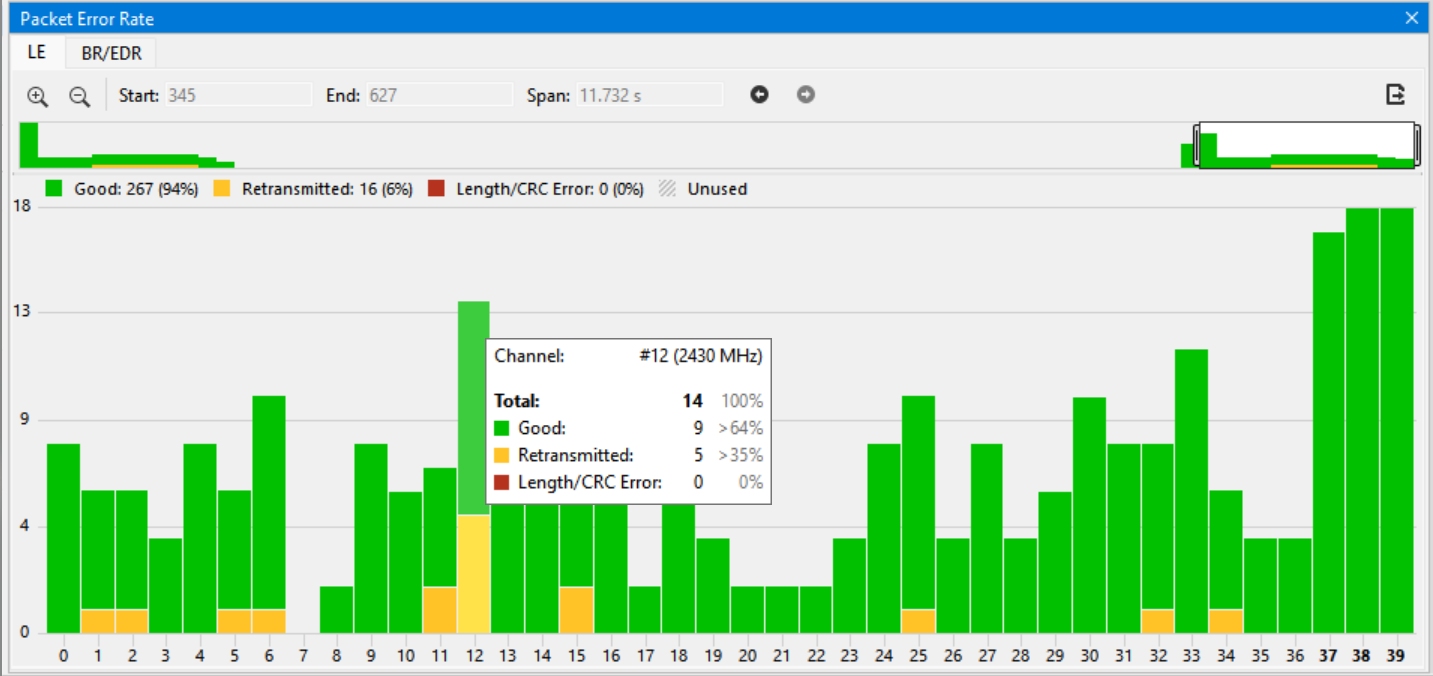Click the green bar for channel 37
The image size is (1433, 676).
click(1329, 432)
